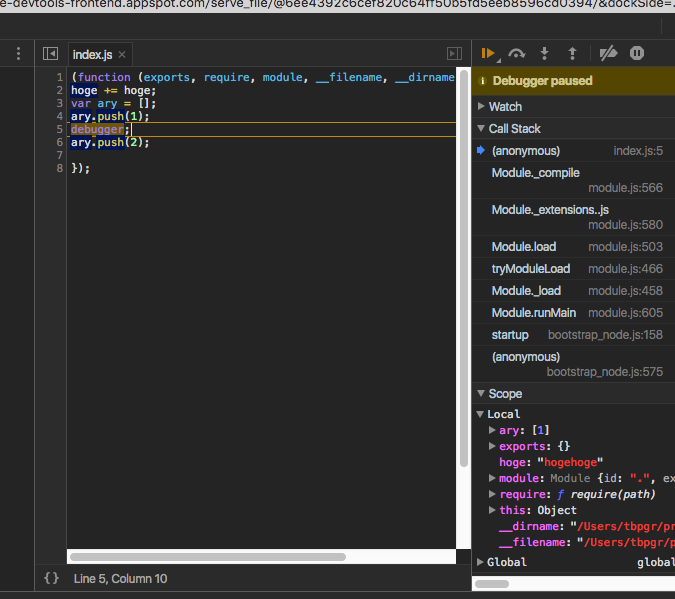
Task: Click the Line 5, Column 10 status
Action: pos(120,578)
